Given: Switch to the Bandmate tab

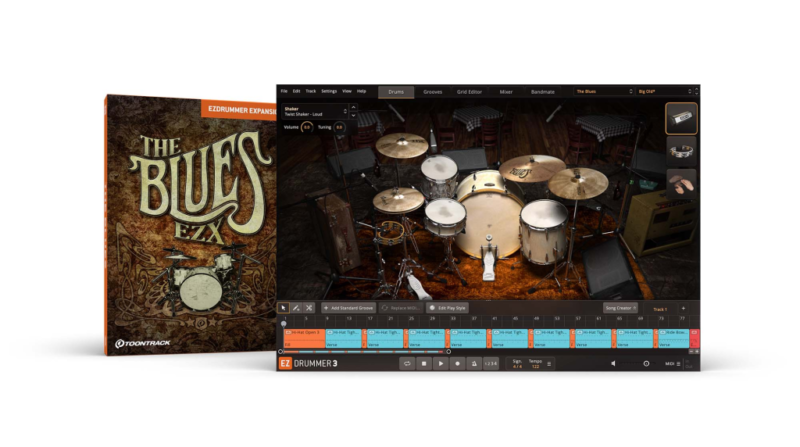Looking at the screenshot, I should pos(543,92).
